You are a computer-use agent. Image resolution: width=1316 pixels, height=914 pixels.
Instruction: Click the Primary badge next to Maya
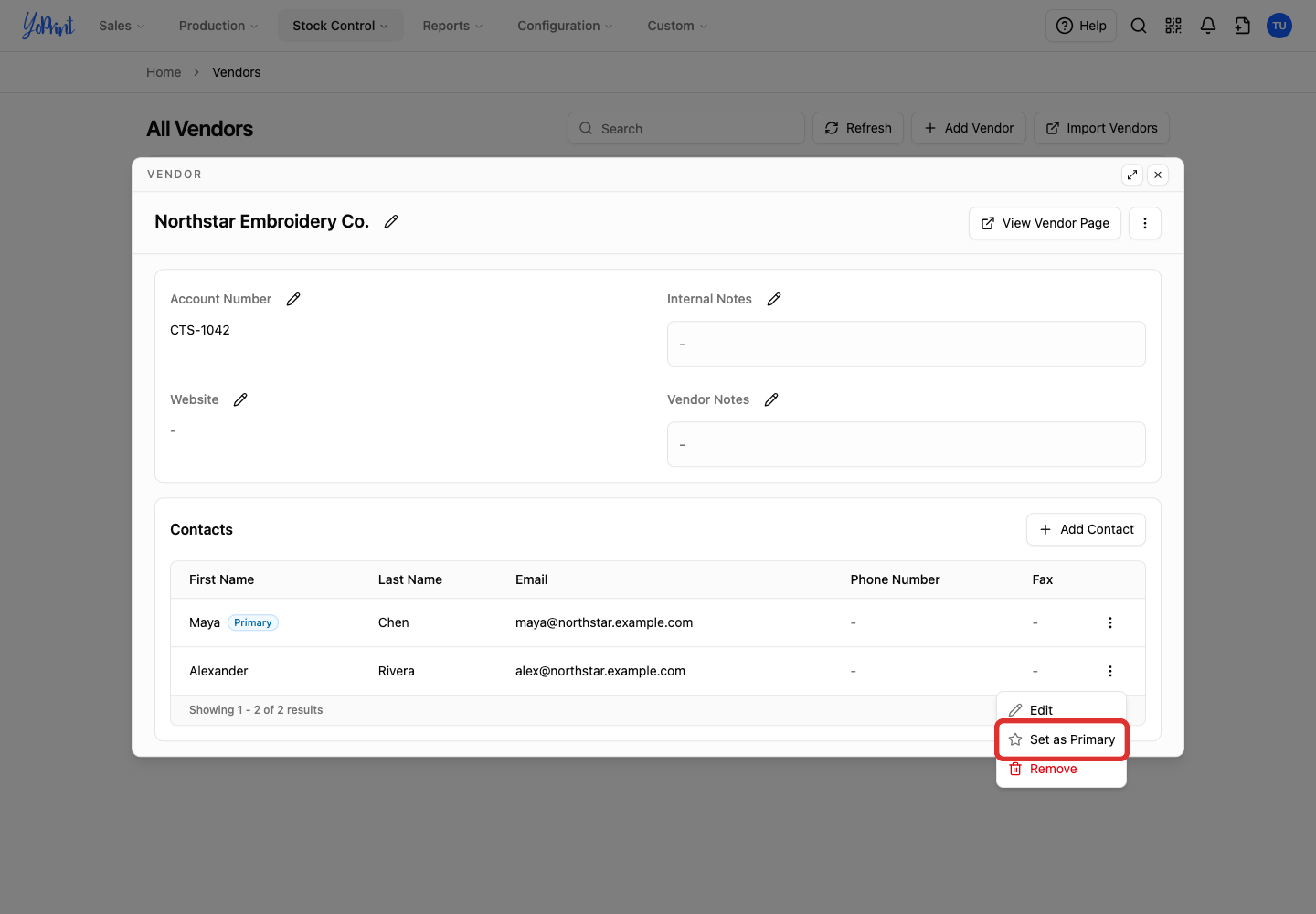(253, 622)
